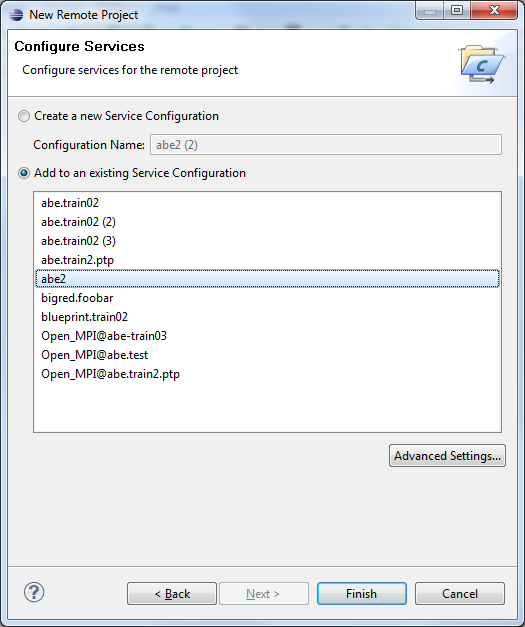The image size is (525, 627).
Task: Pick abe.train02 (3) in the list
Action: click(x=267, y=241)
